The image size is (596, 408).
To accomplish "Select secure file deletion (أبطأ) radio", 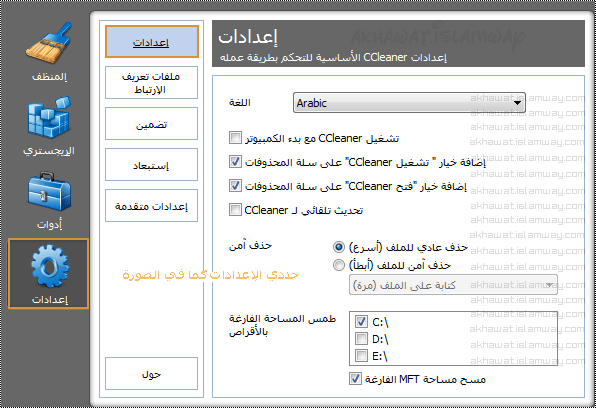I will pyautogui.click(x=339, y=265).
